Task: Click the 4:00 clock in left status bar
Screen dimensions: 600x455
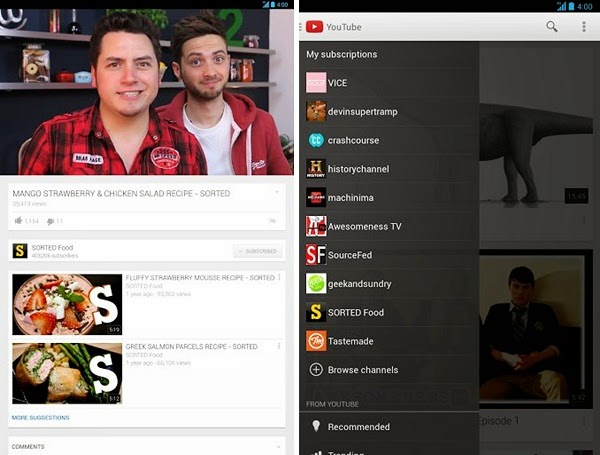Action: pos(282,5)
